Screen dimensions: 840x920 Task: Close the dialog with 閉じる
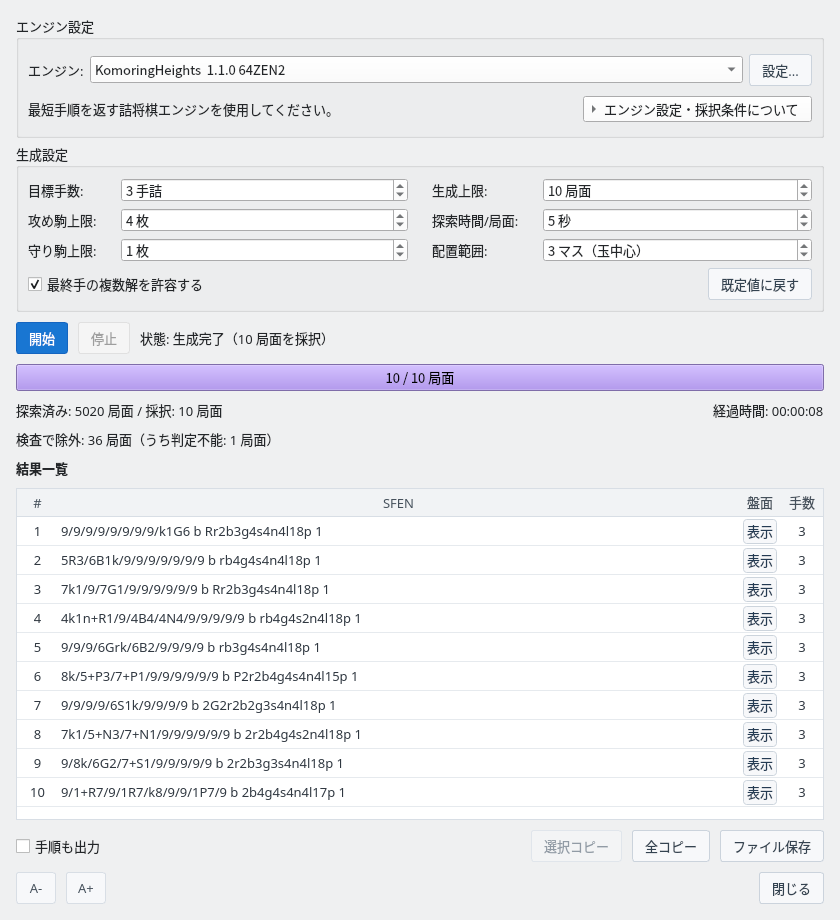point(791,888)
